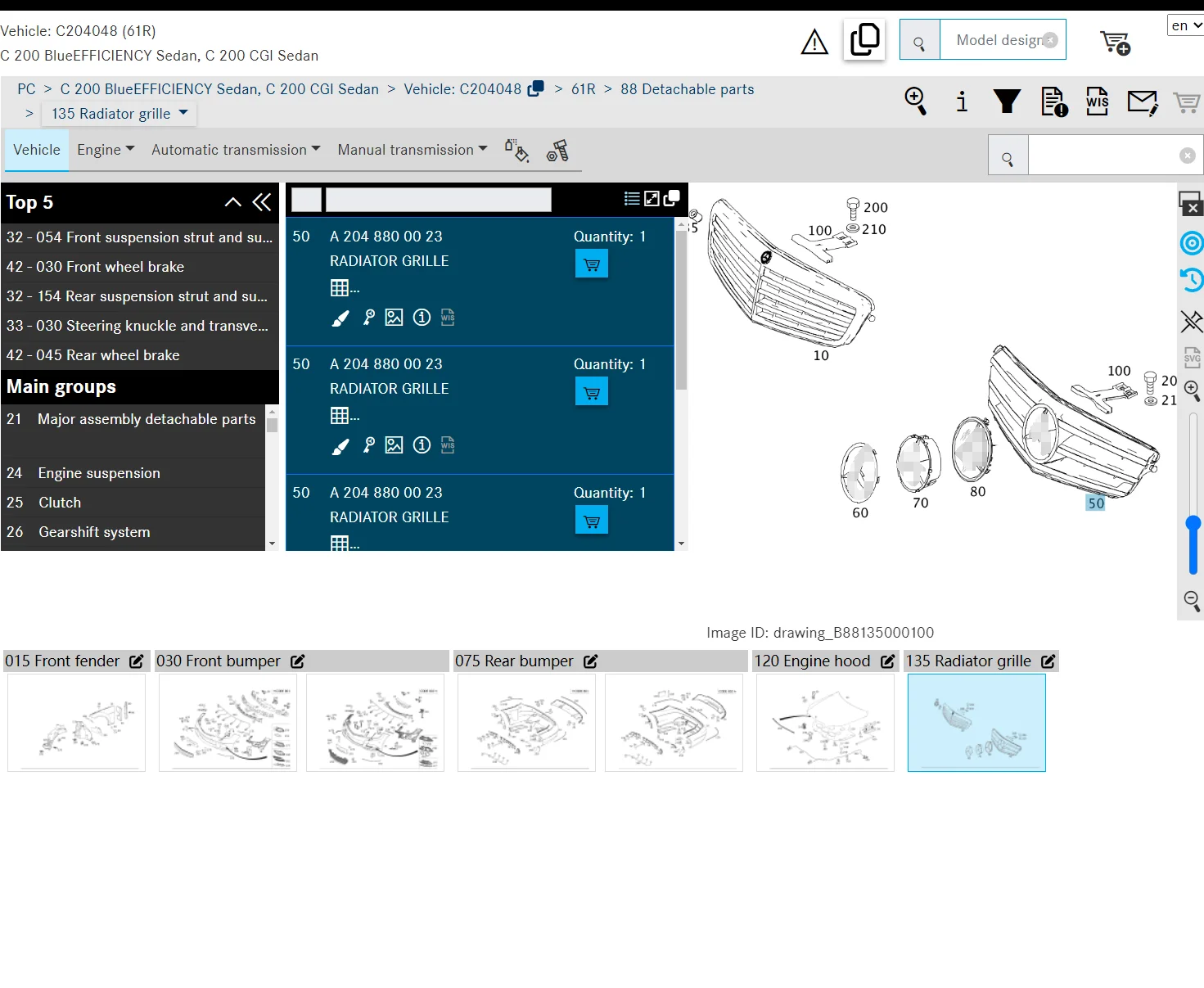Click Vehicle: C204048 breadcrumb link
The height and width of the screenshot is (988, 1204).
[462, 89]
